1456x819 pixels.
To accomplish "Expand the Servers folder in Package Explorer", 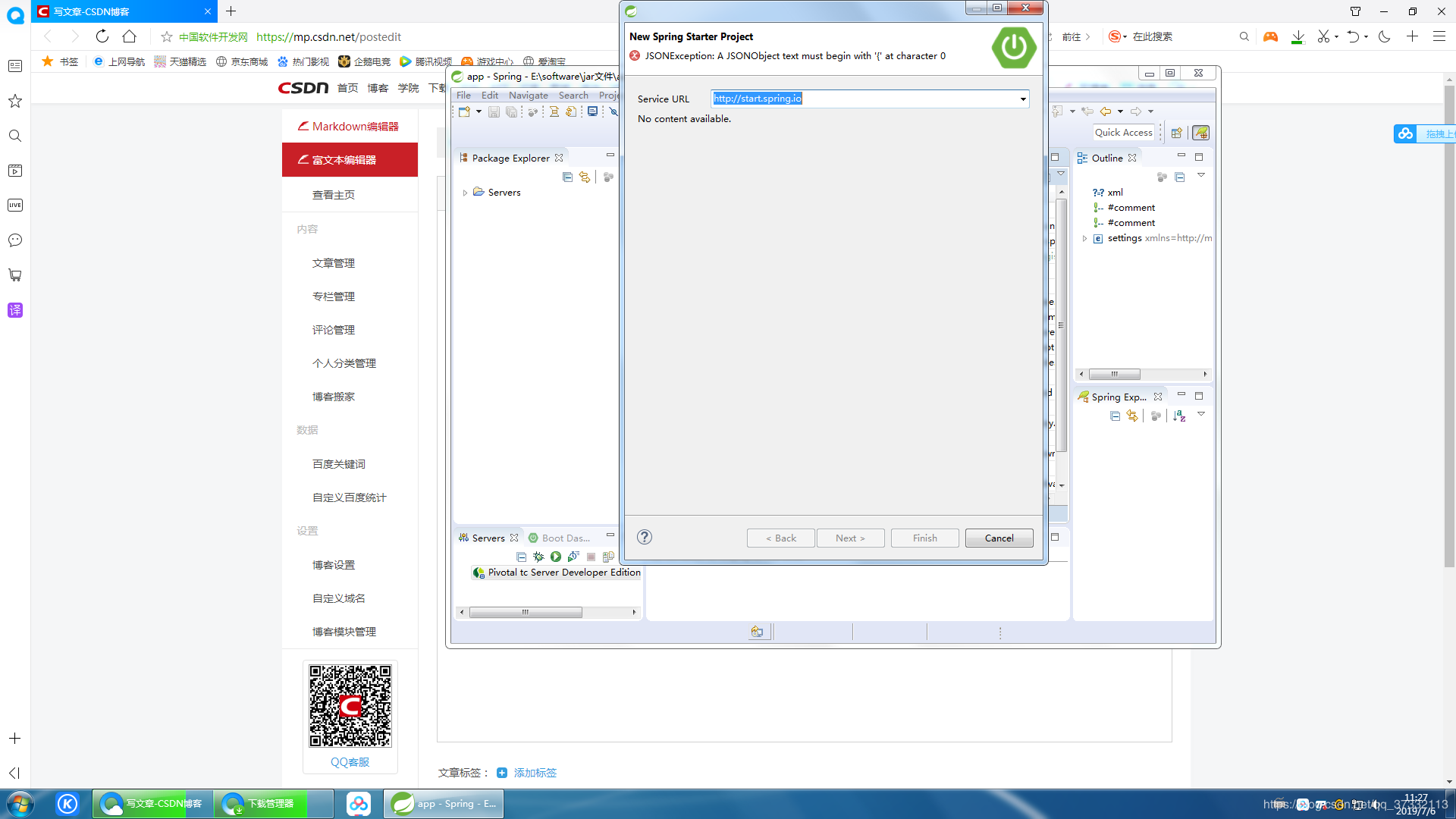I will [465, 193].
